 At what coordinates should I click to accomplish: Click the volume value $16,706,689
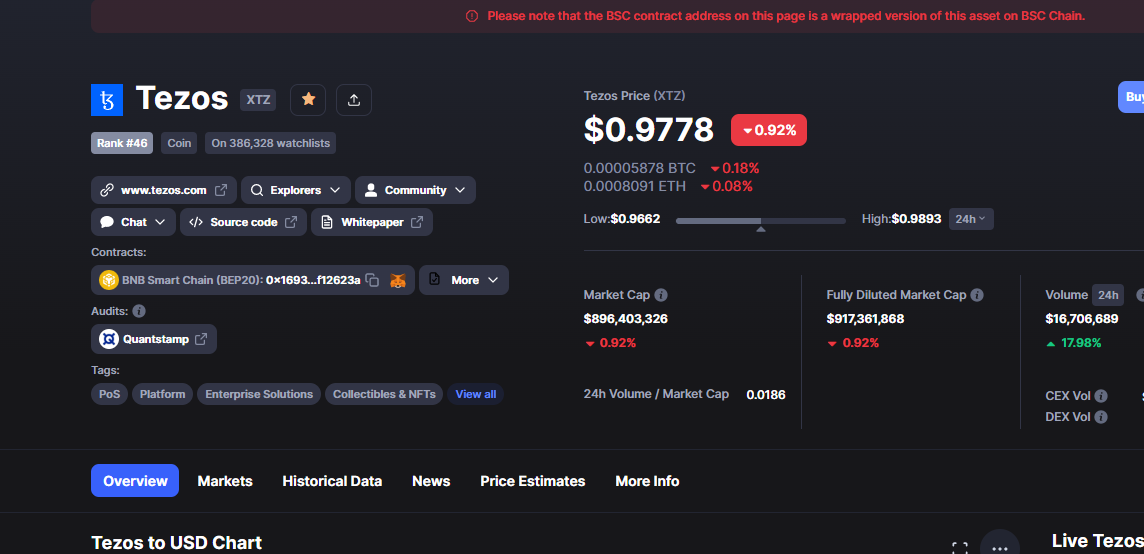coord(1082,319)
